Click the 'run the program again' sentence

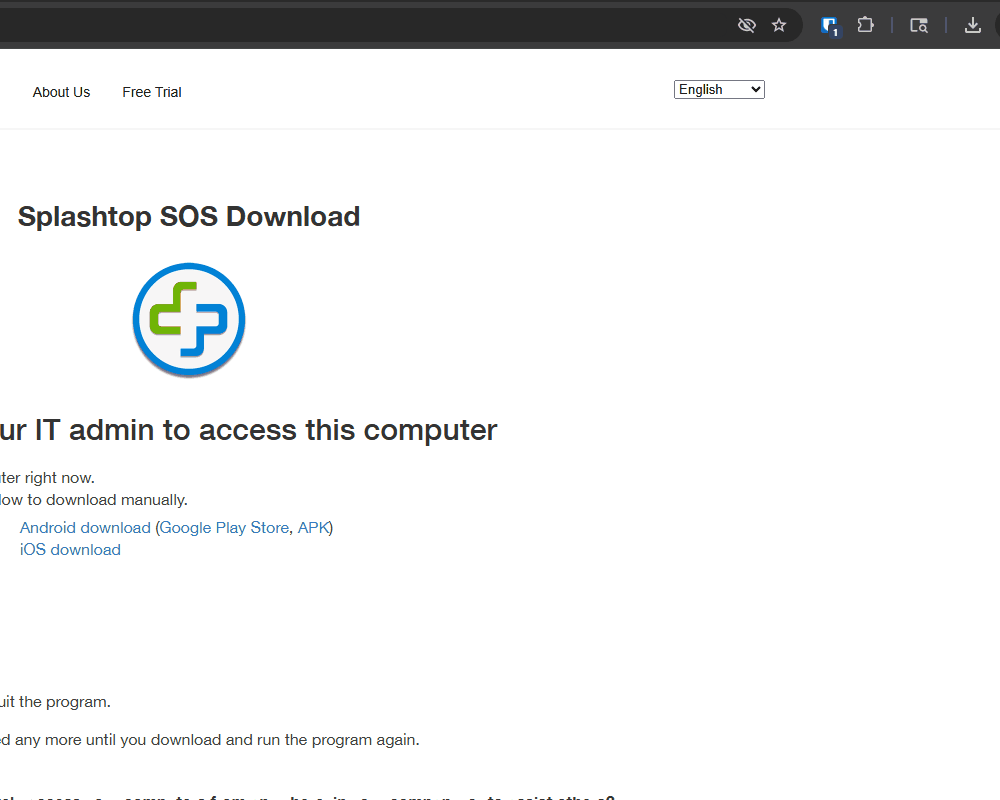point(210,740)
